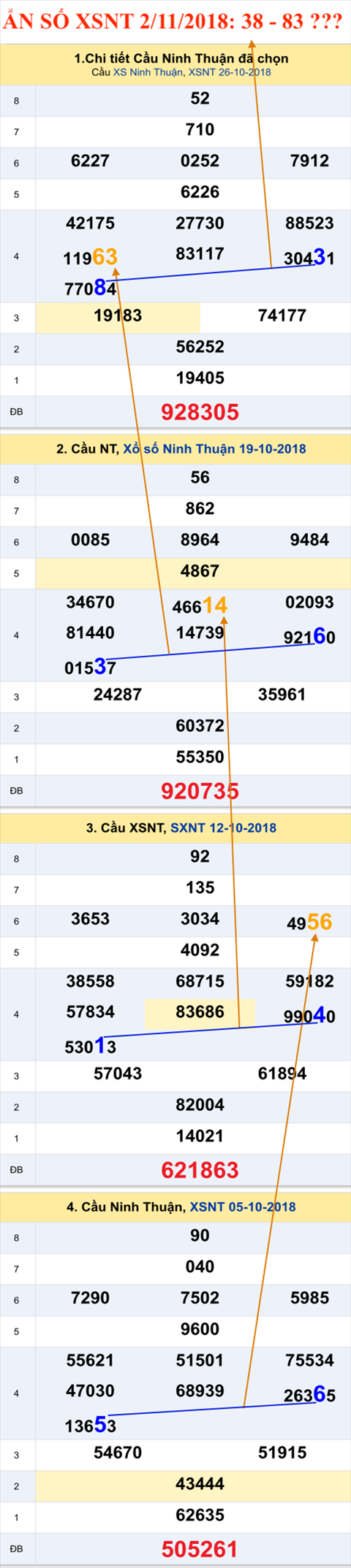Select the heading "1.Chi tiết Cầu Ninh Thuận đã chọn"
351x1568 pixels.
tap(181, 58)
